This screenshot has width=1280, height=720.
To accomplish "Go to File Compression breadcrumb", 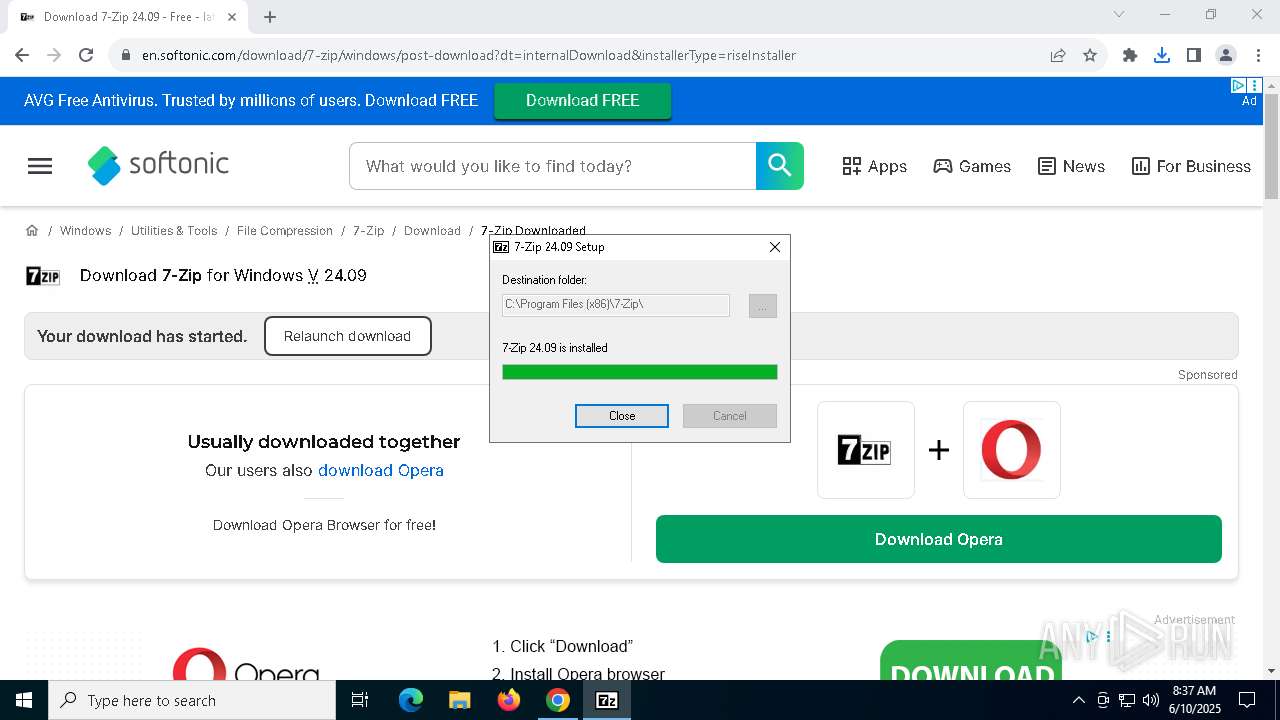I will 285,230.
